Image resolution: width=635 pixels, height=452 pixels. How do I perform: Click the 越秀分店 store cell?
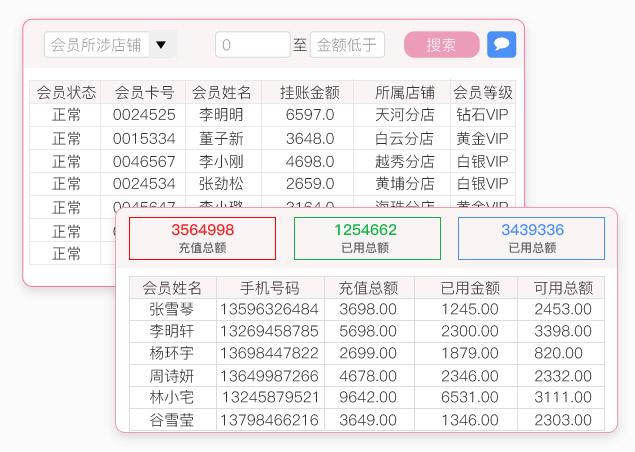404,161
